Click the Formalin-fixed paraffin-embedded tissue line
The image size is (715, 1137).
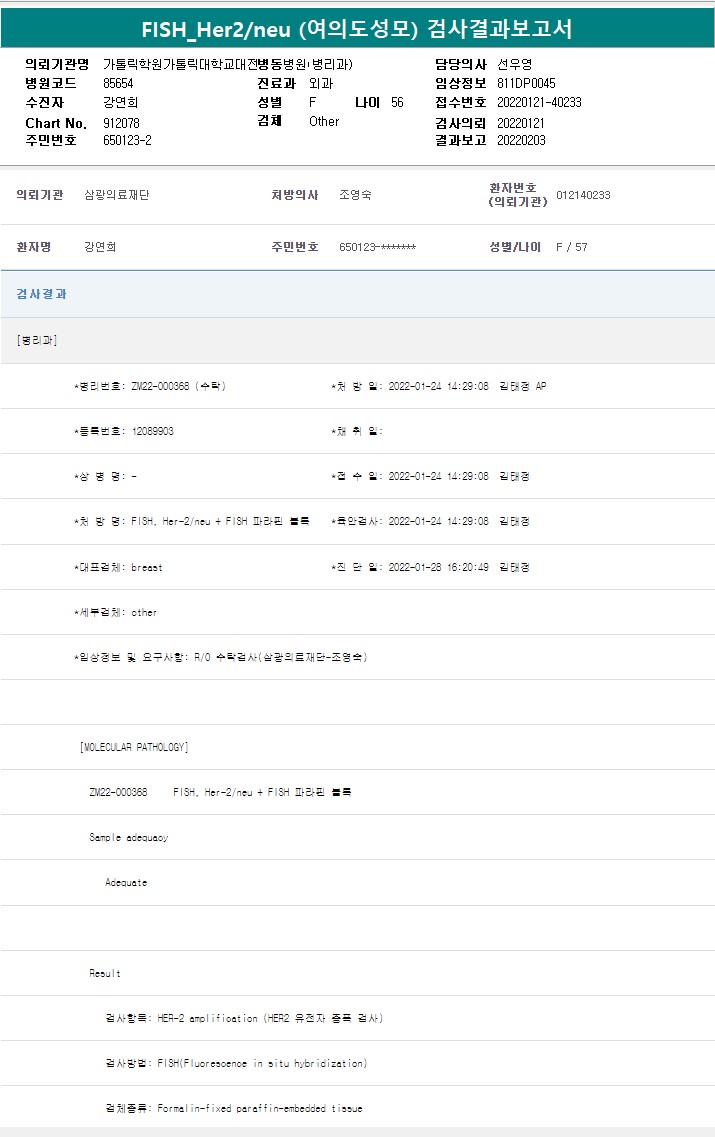tap(234, 1108)
